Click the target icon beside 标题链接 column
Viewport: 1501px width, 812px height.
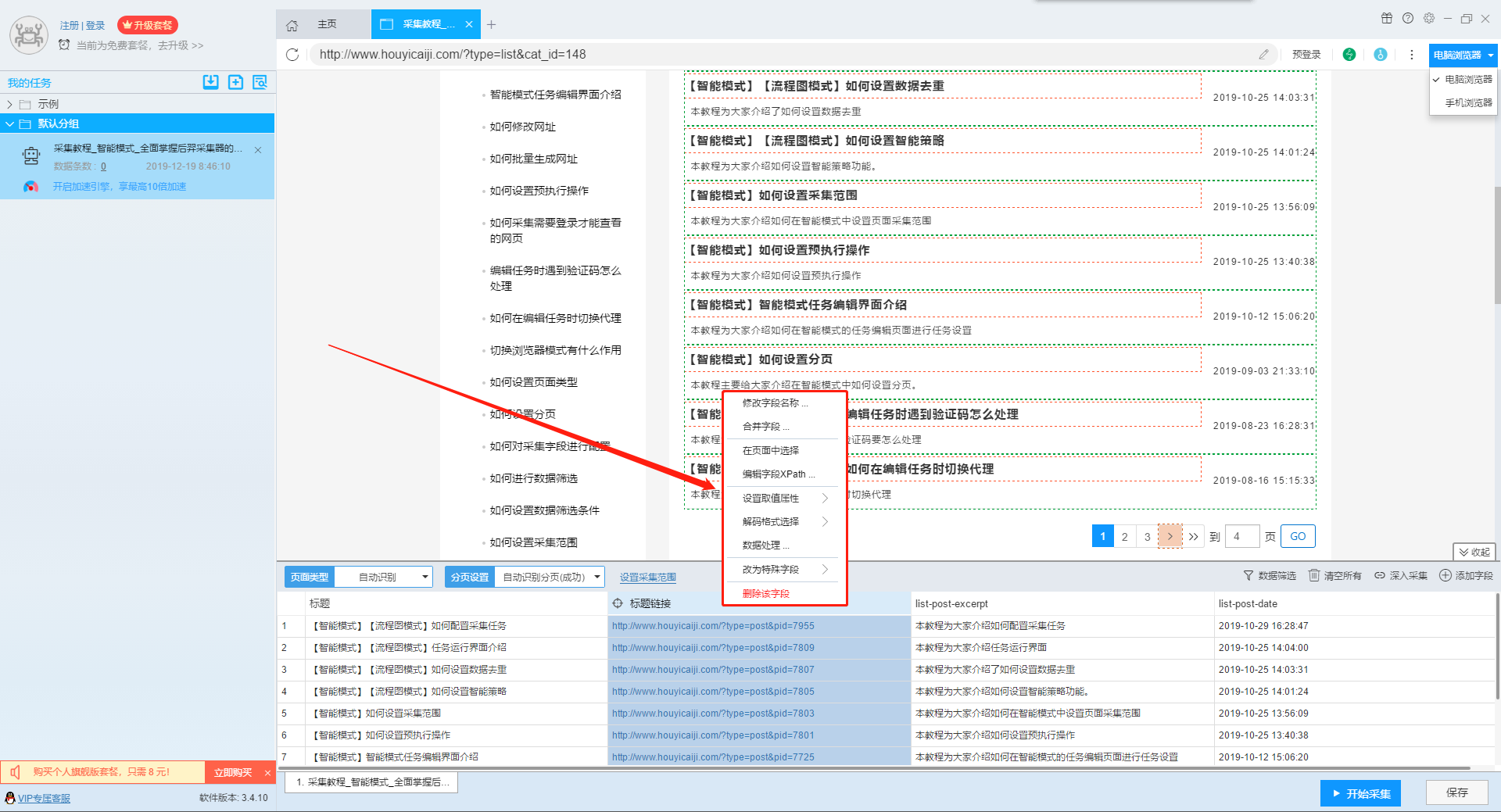pyautogui.click(x=618, y=603)
